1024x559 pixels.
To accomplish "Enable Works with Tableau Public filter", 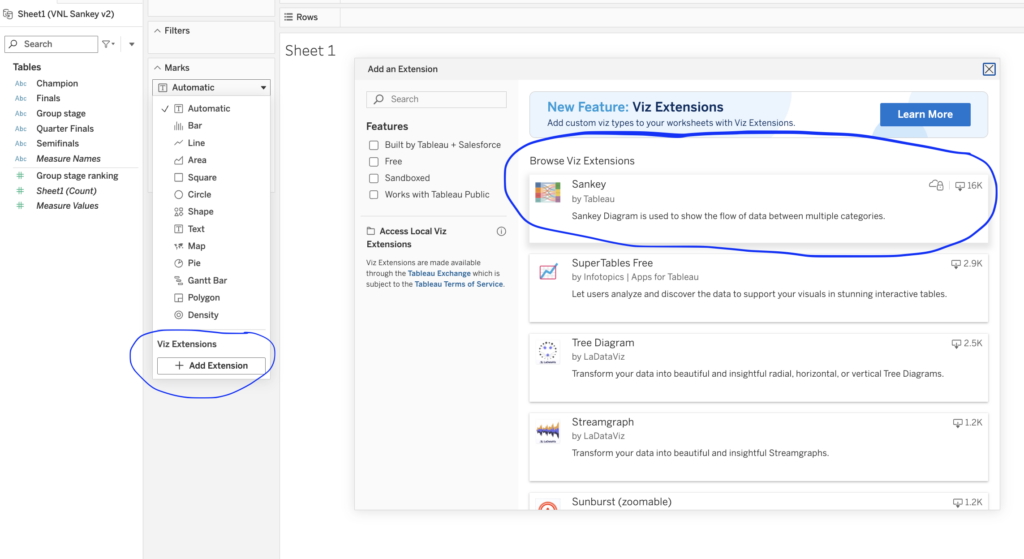I will point(374,194).
